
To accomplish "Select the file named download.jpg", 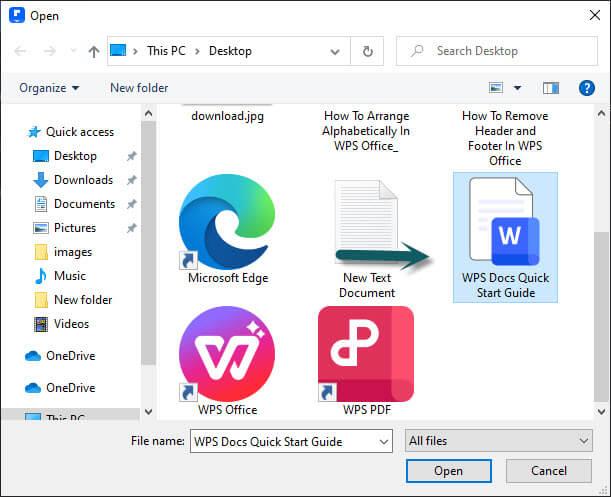I will tap(227, 116).
